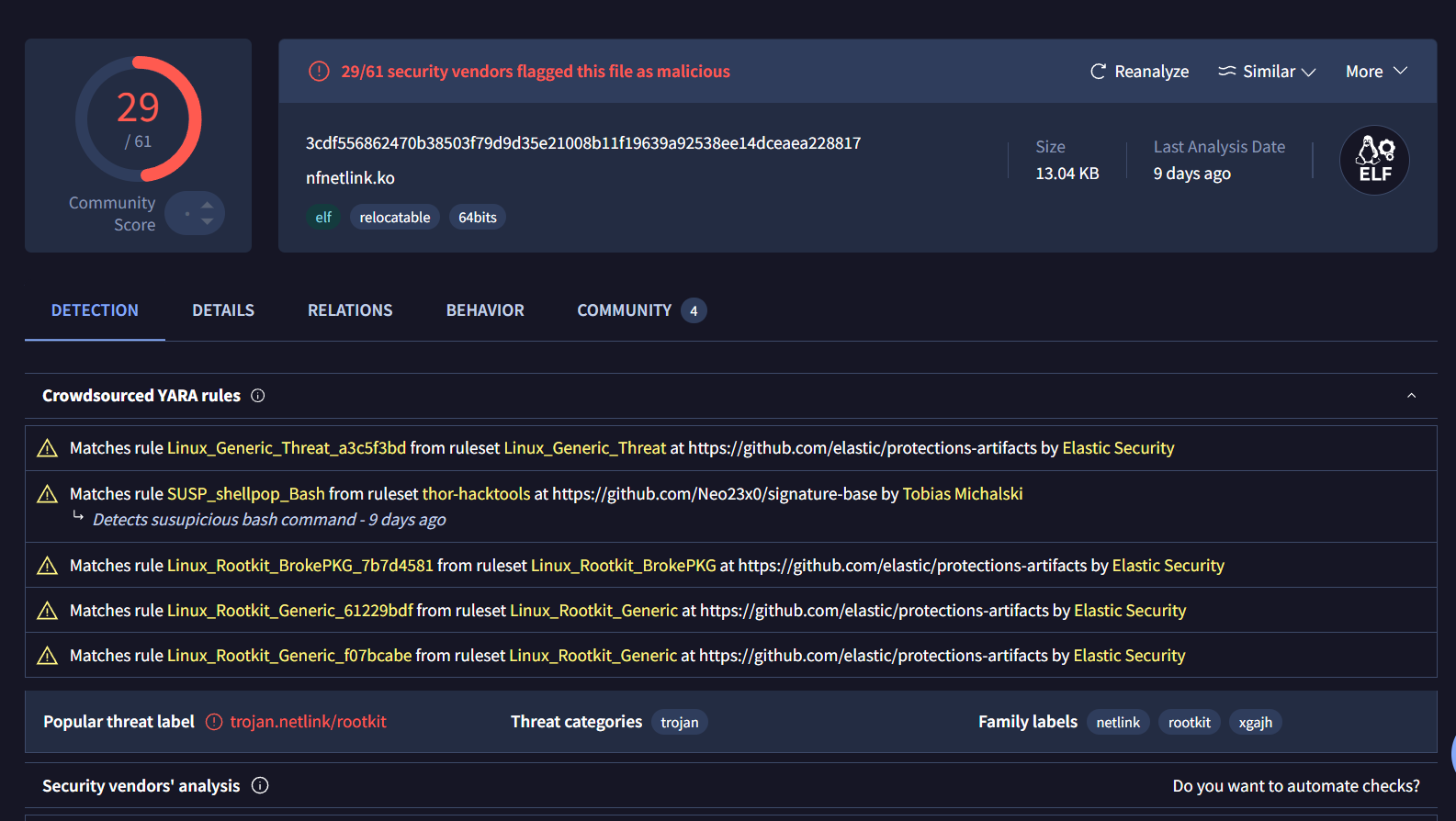The image size is (1456, 821).
Task: Click info icon next to Security vendors' analysis
Action: [x=260, y=785]
